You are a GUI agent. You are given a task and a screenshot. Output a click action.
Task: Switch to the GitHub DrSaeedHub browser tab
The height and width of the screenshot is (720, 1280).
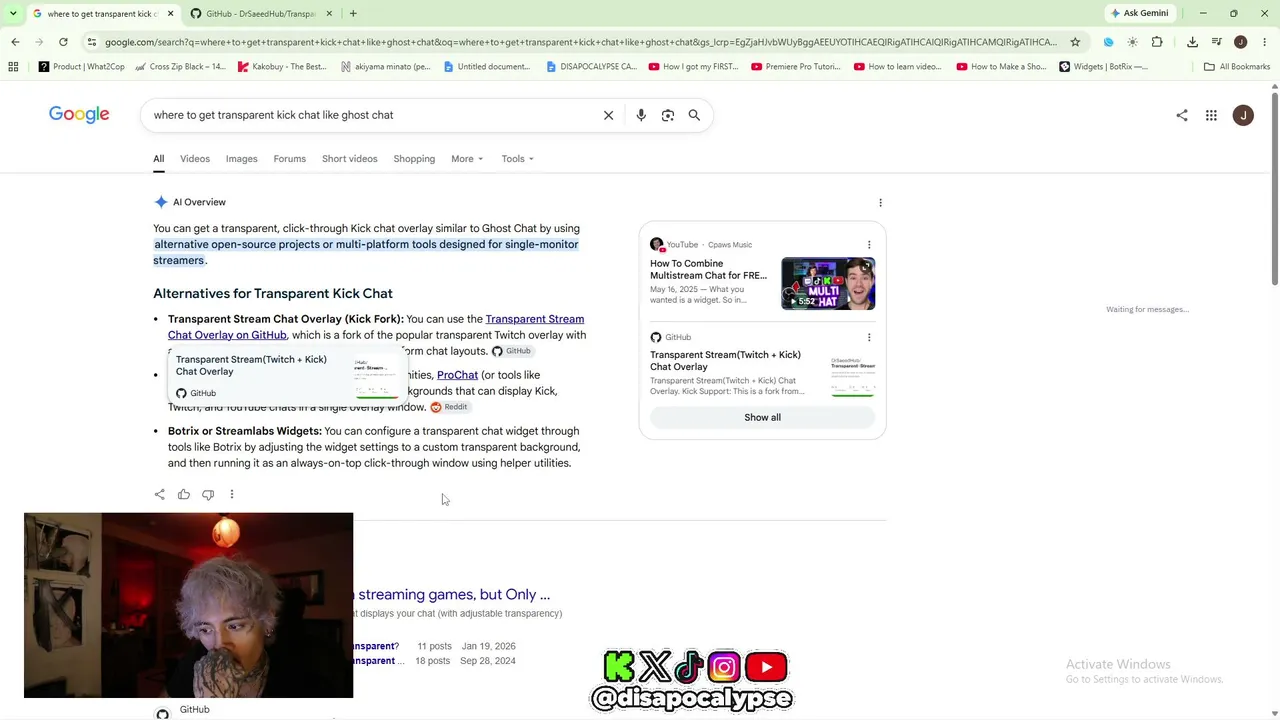[261, 13]
